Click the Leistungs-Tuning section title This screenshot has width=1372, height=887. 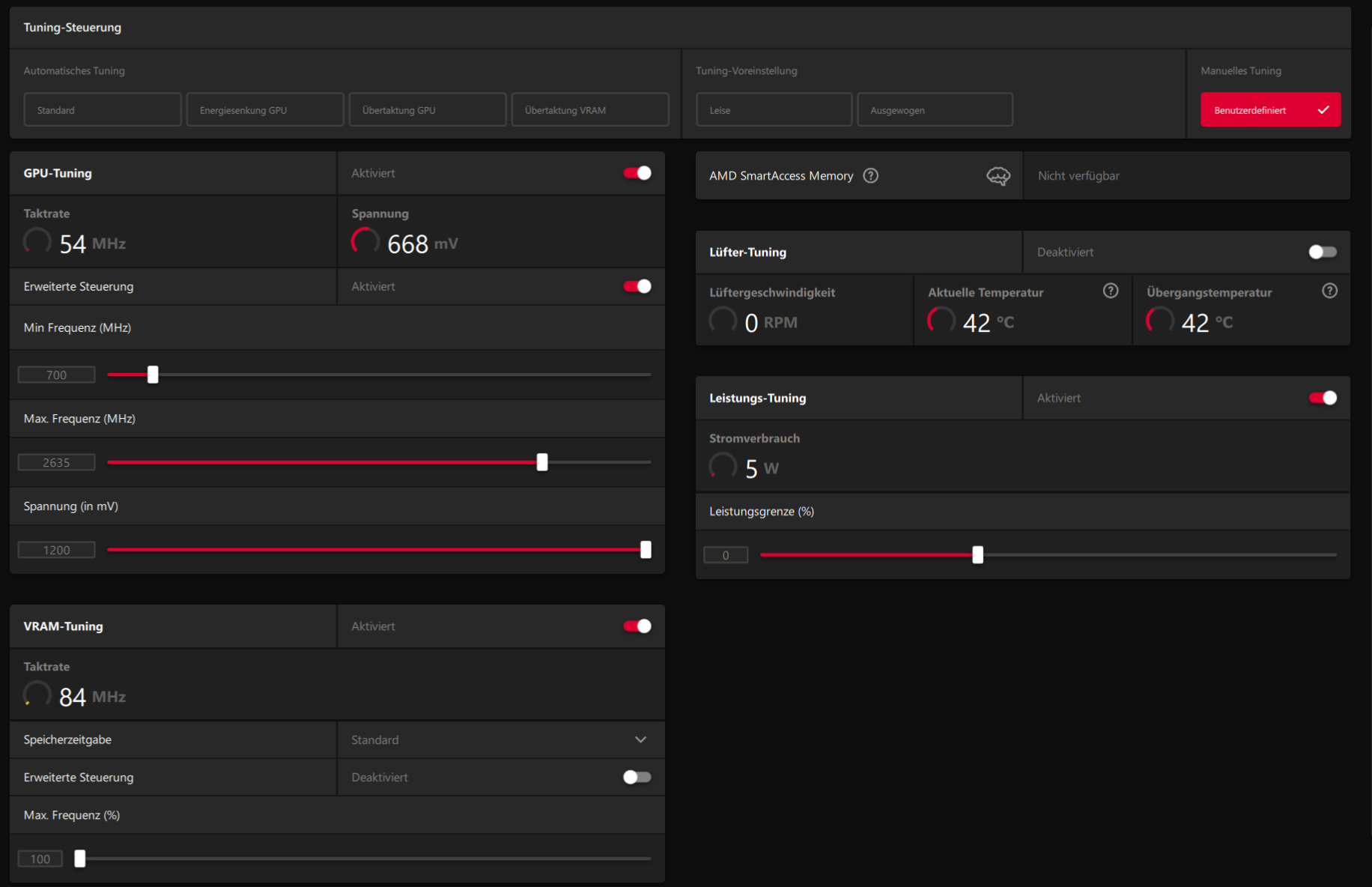[x=757, y=398]
